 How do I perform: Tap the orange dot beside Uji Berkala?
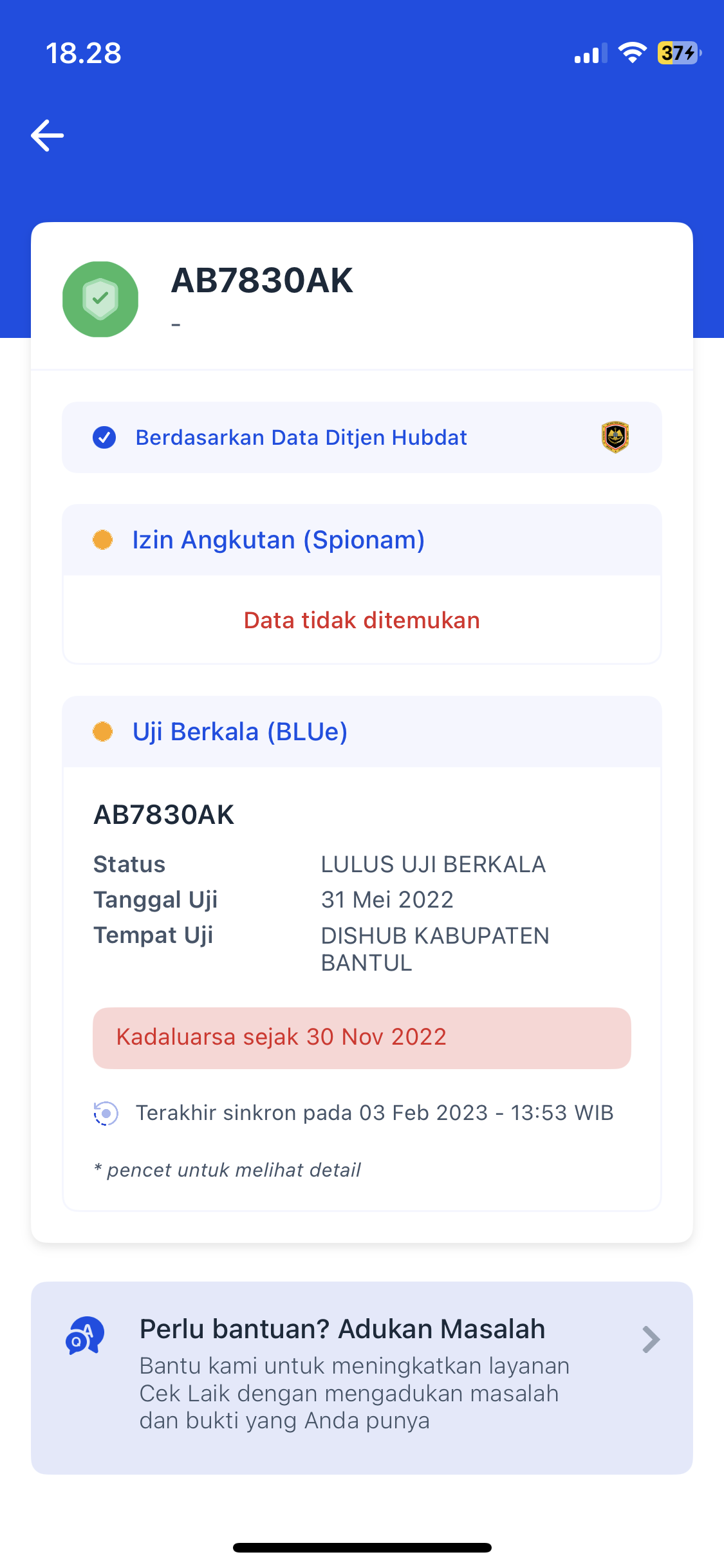[x=103, y=732]
